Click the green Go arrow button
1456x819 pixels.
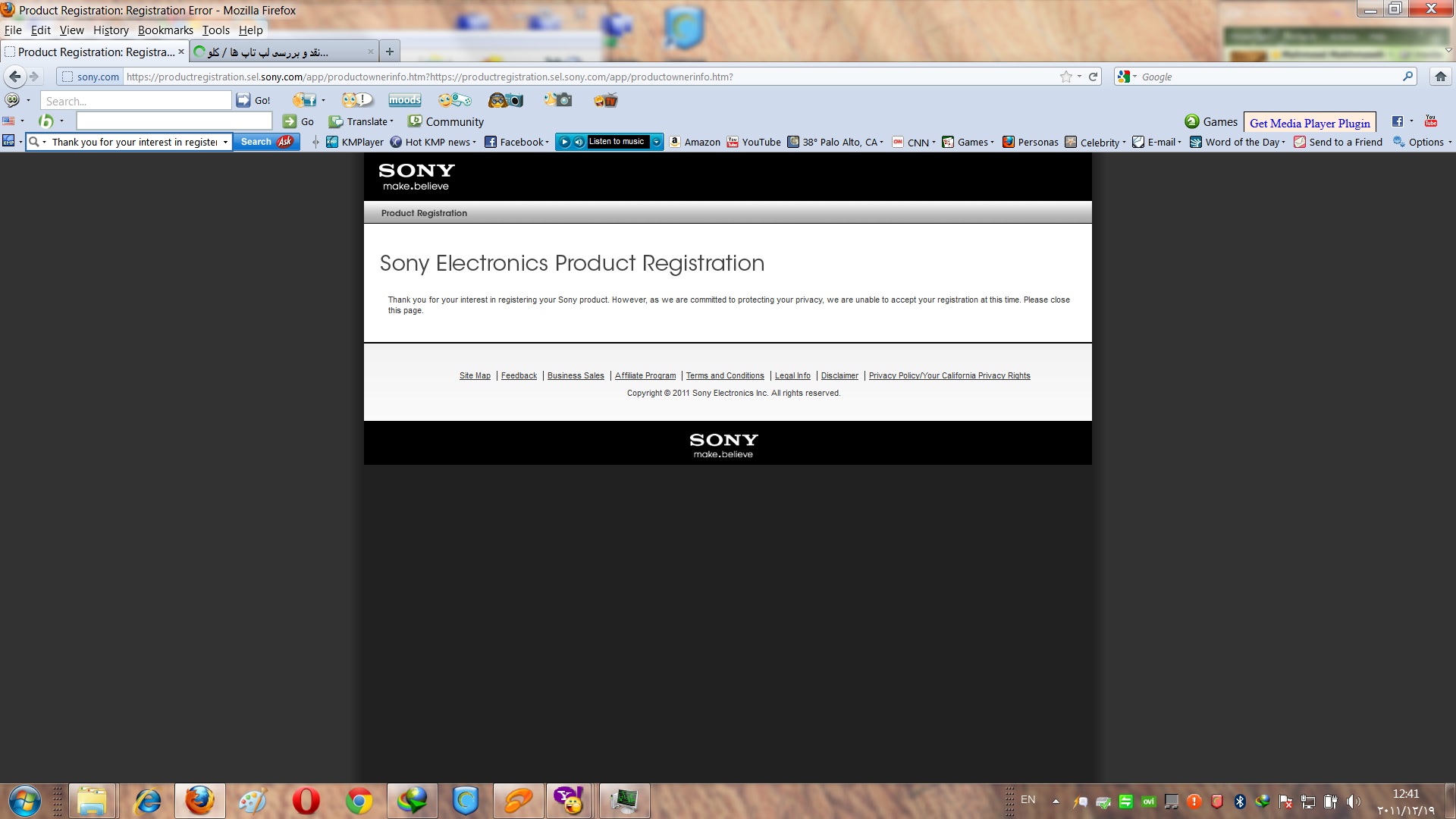click(x=298, y=121)
